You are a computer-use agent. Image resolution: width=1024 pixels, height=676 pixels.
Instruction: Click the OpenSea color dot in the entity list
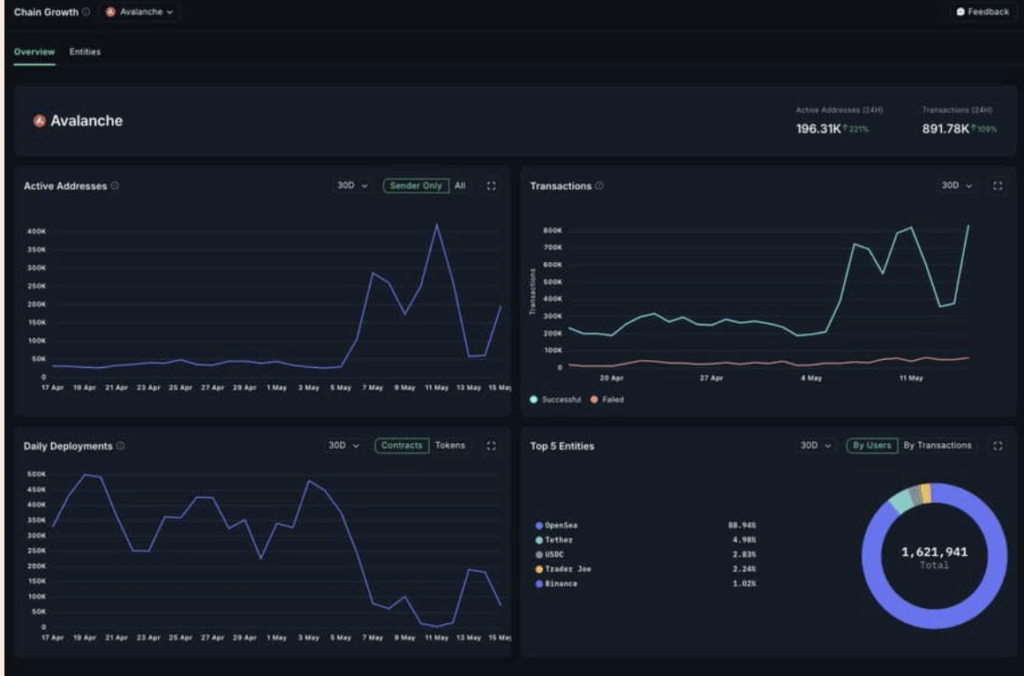[x=539, y=525]
